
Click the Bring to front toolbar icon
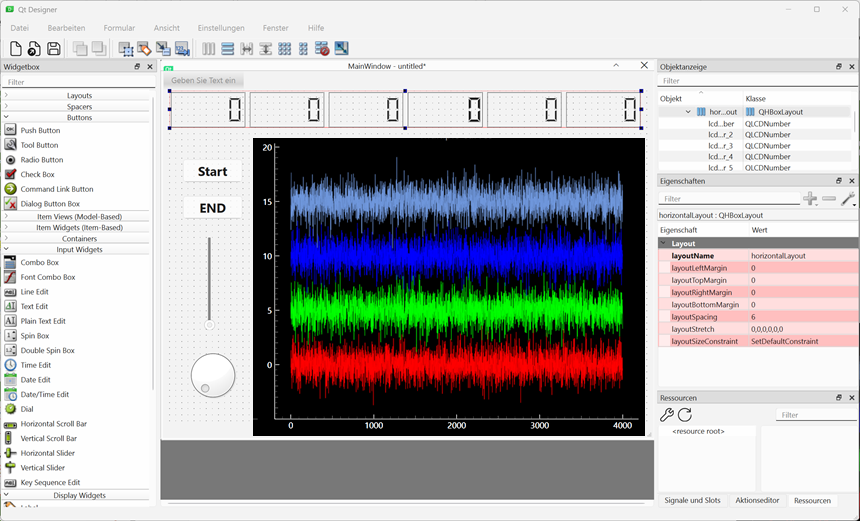(99, 49)
